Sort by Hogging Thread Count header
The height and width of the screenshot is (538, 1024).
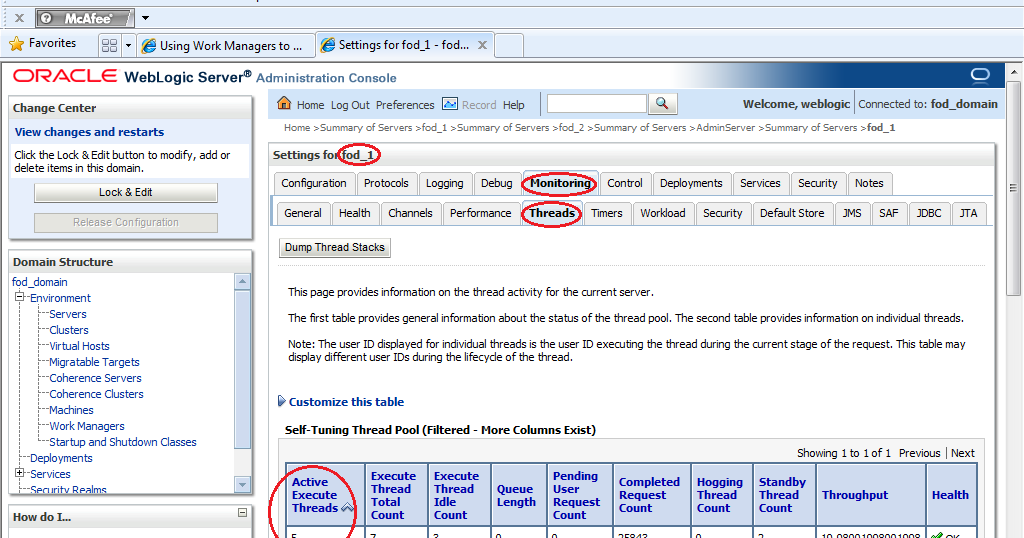(x=720, y=495)
